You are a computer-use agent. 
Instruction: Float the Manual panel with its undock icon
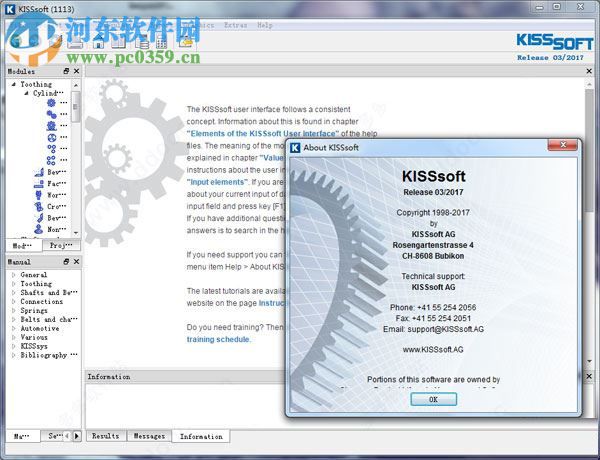tap(66, 261)
